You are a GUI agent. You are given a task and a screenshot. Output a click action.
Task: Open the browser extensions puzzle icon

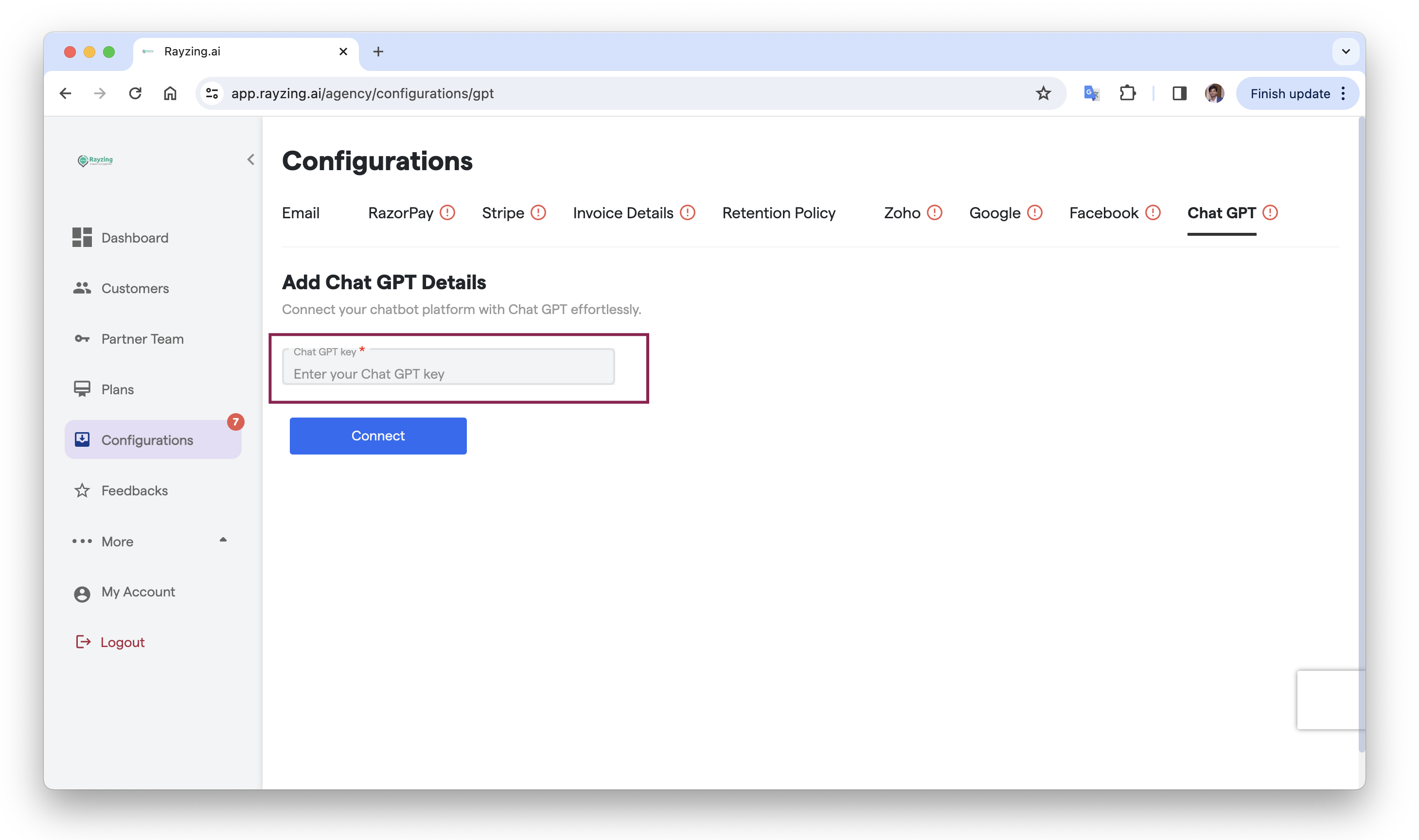pyautogui.click(x=1127, y=93)
